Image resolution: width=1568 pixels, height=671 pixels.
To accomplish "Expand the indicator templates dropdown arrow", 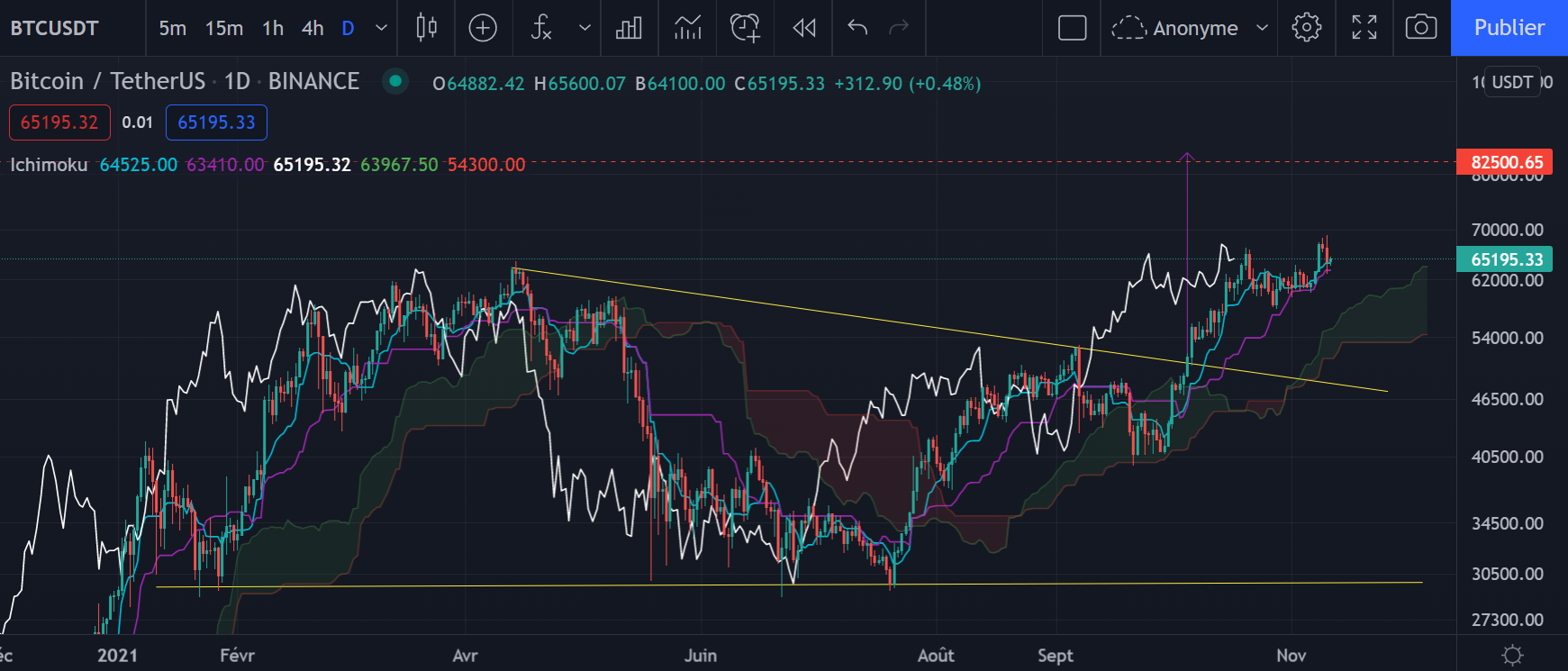I will (585, 28).
